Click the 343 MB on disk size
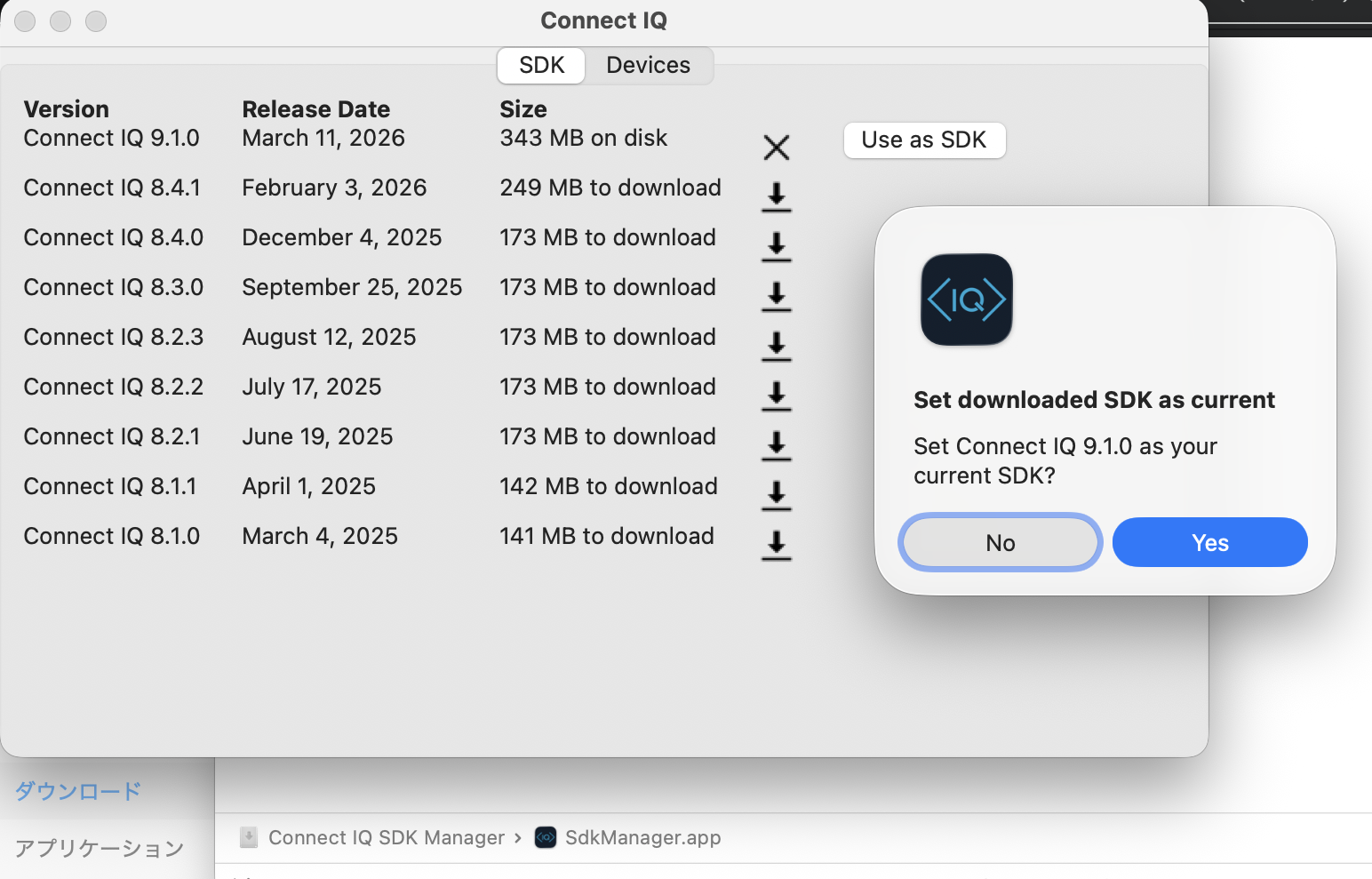The image size is (1372, 879). tap(584, 138)
